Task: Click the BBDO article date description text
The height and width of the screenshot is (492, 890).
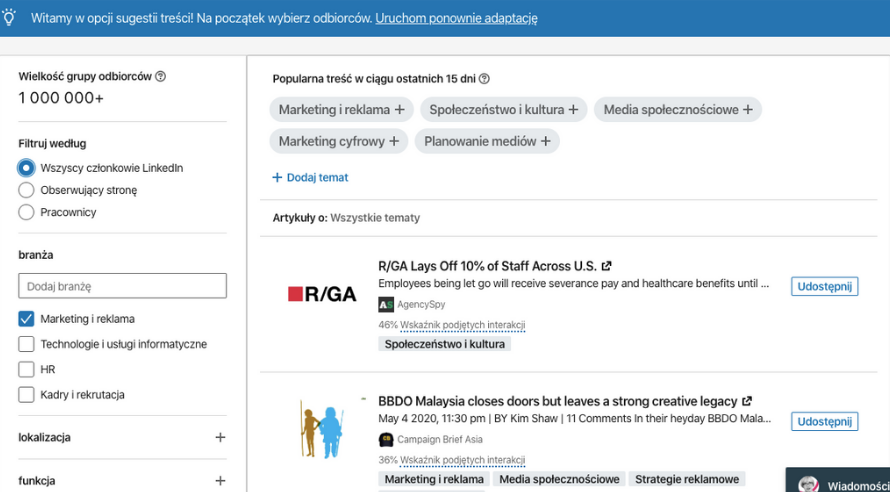Action: [574, 419]
